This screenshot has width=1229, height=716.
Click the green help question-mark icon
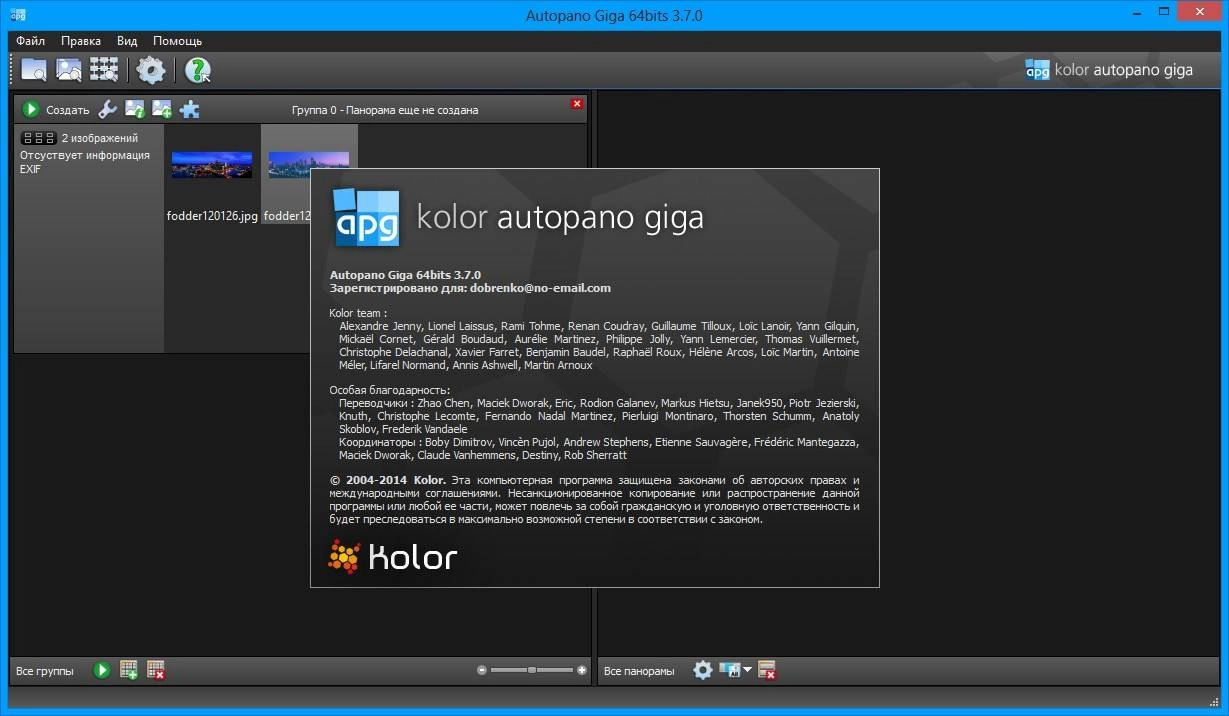pos(198,69)
